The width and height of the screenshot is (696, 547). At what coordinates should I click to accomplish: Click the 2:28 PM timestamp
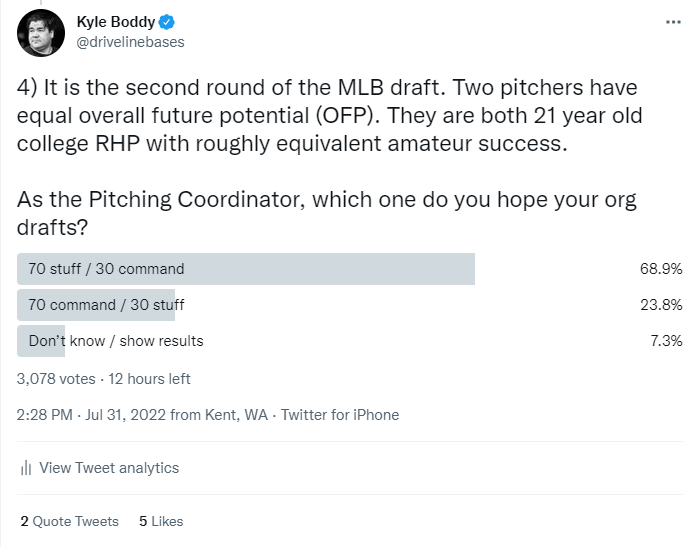point(44,415)
